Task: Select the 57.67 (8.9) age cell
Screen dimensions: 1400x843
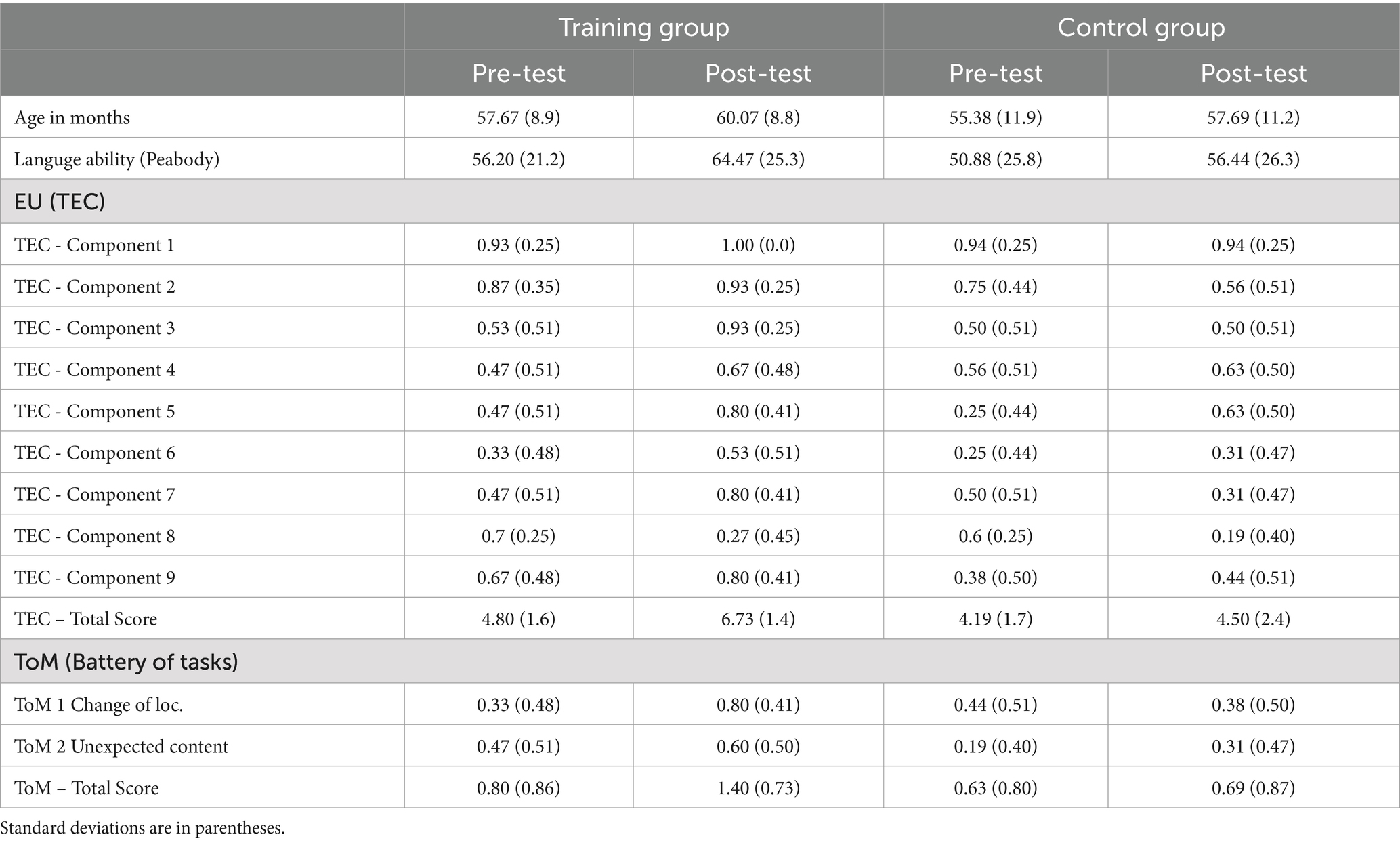Action: [519, 118]
